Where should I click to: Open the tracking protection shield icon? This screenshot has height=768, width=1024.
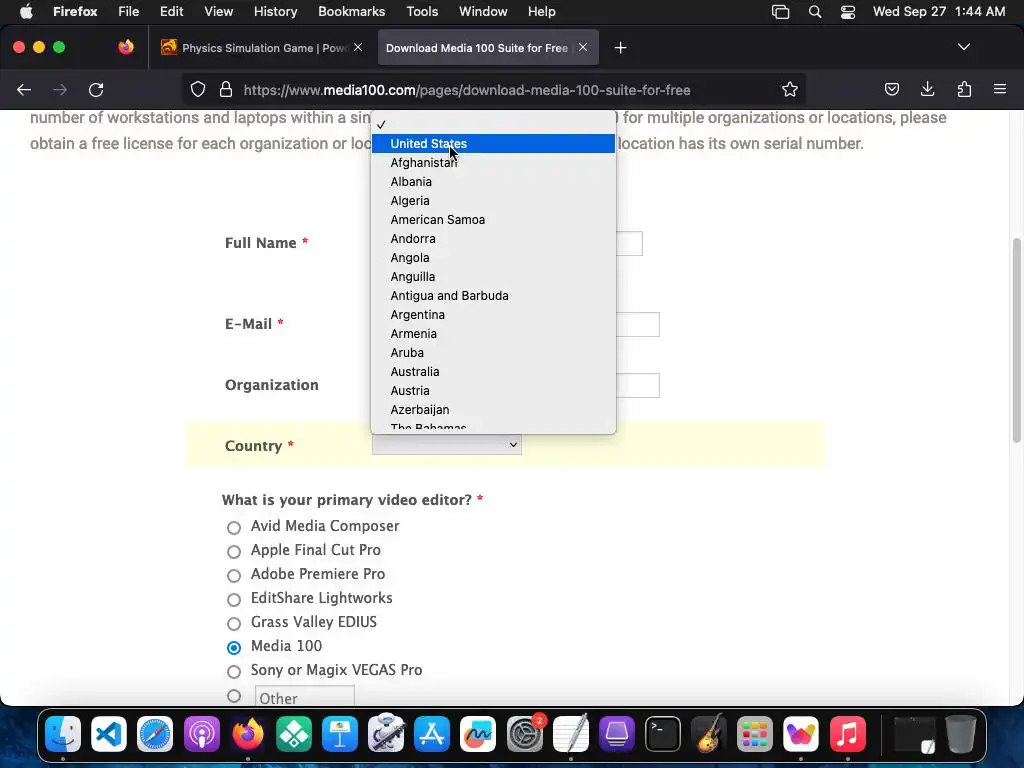[198, 89]
